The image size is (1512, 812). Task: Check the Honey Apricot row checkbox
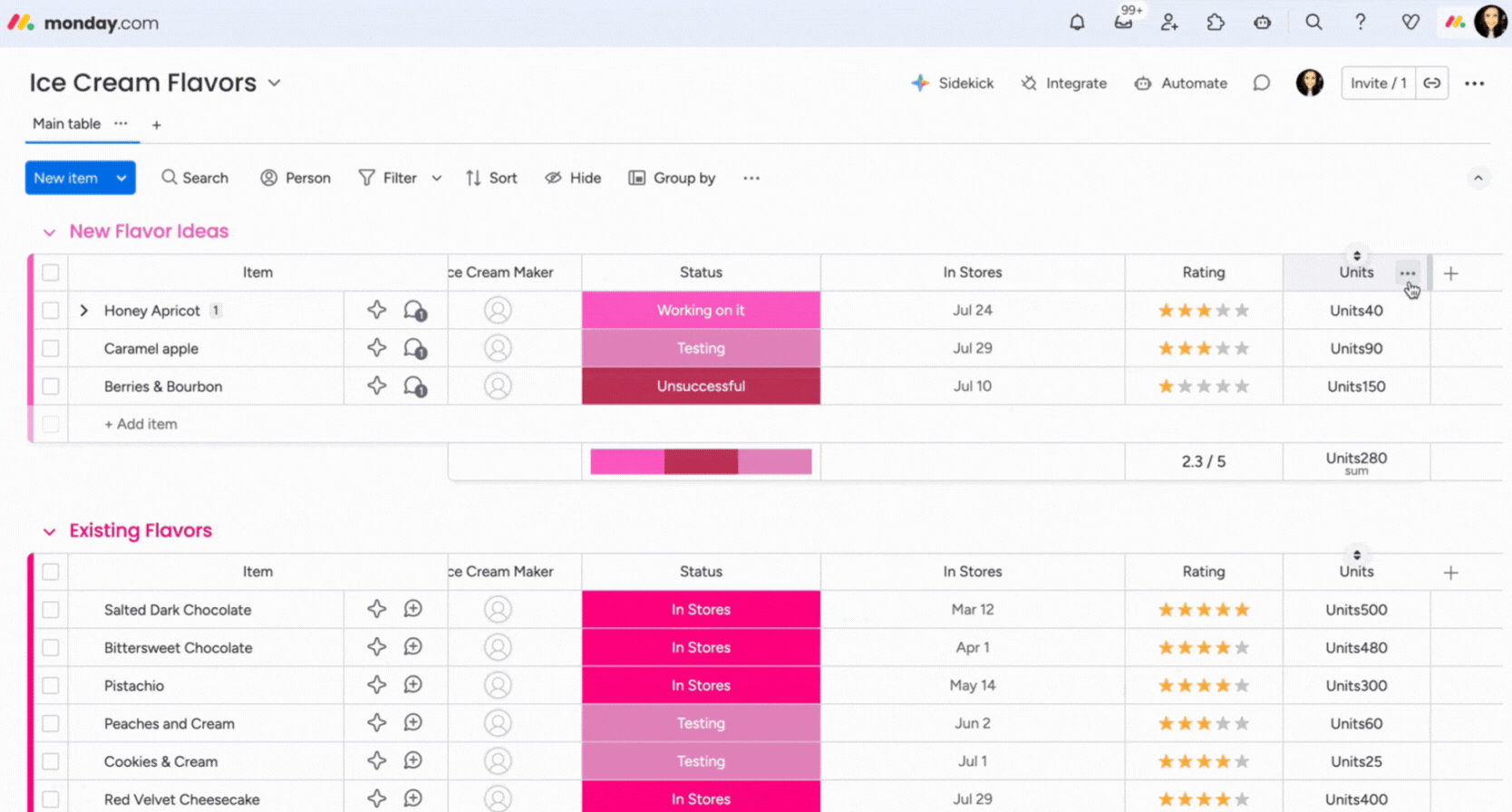[x=51, y=311]
